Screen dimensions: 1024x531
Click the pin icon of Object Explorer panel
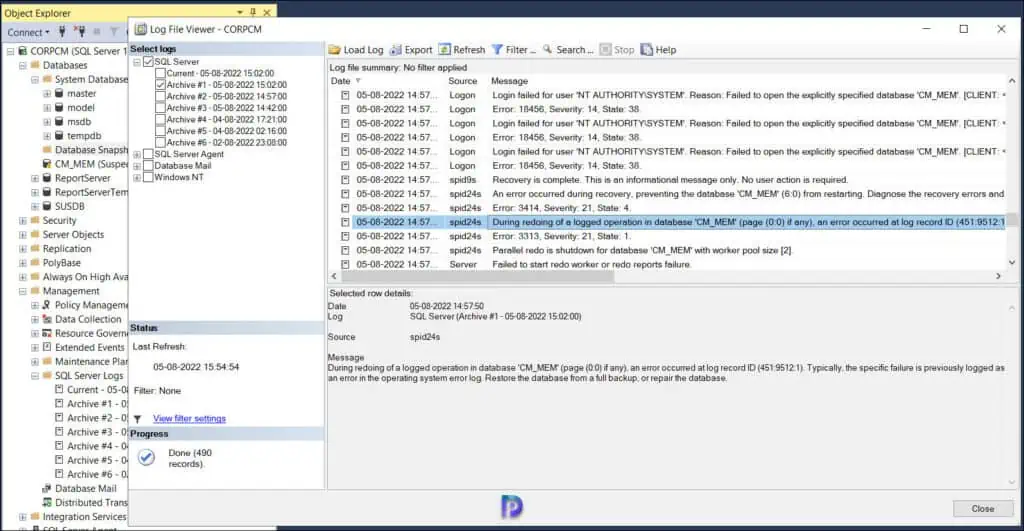click(253, 12)
